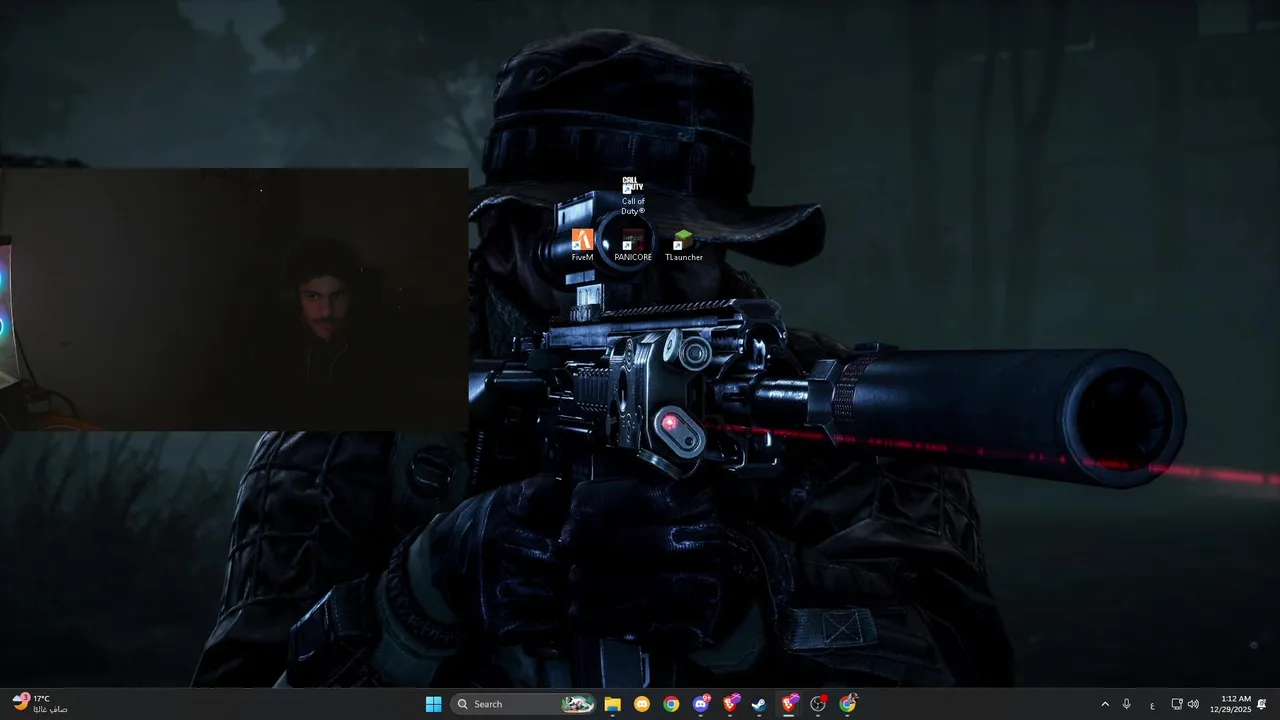Viewport: 1280px width, 720px height.
Task: Select the PANICORE desktop shortcut
Action: coord(633,245)
